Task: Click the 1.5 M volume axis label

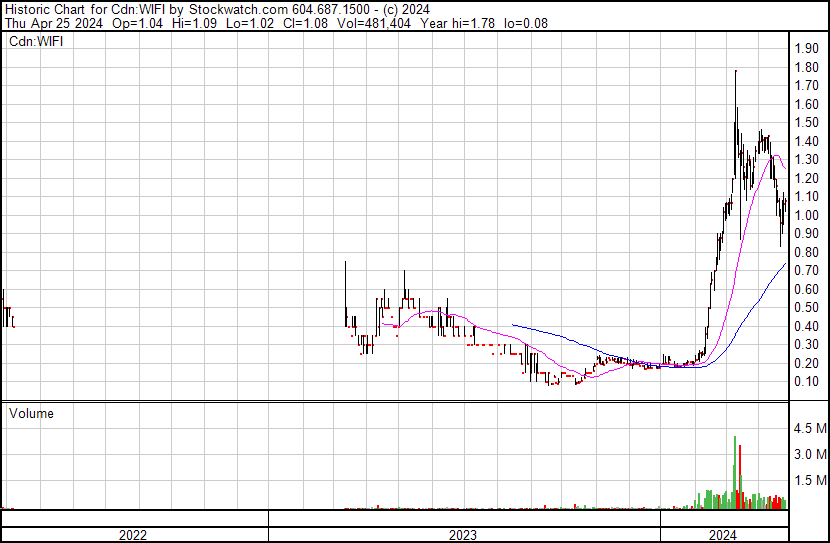Action: pos(809,481)
